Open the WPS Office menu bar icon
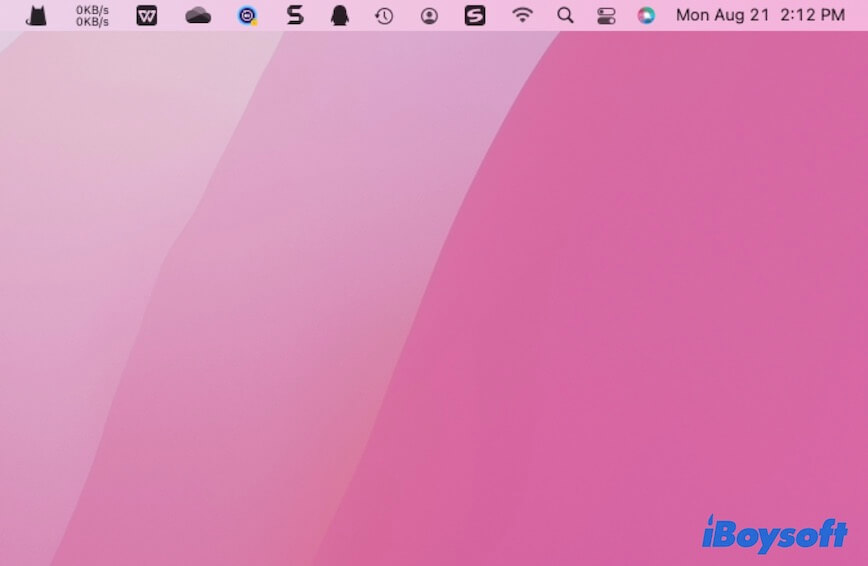Viewport: 868px width, 566px height. [x=147, y=16]
